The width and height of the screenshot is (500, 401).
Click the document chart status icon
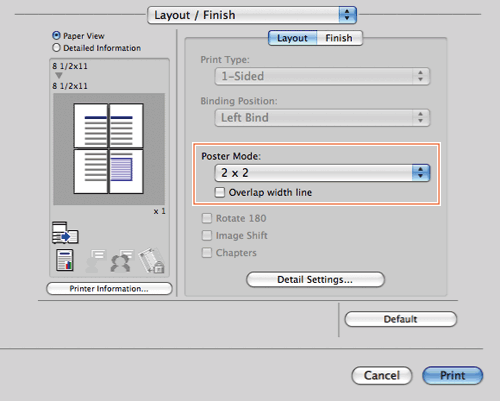pyautogui.click(x=65, y=260)
